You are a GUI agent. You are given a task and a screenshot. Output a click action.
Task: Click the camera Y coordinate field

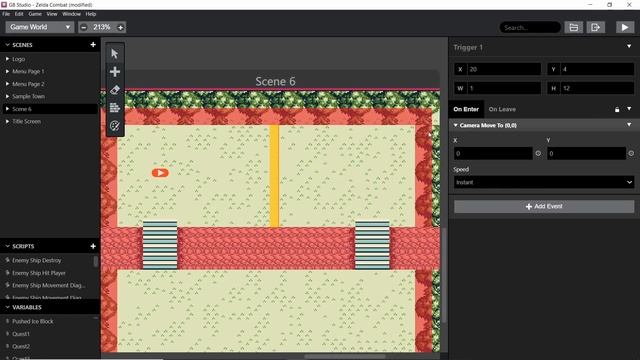point(586,153)
